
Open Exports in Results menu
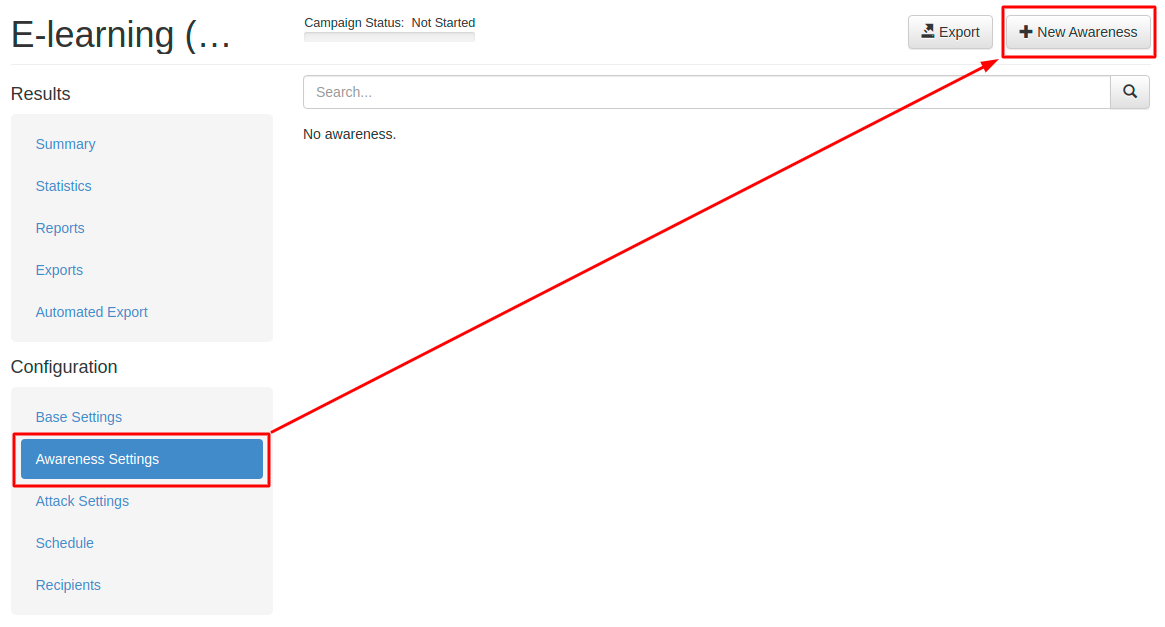pos(59,270)
